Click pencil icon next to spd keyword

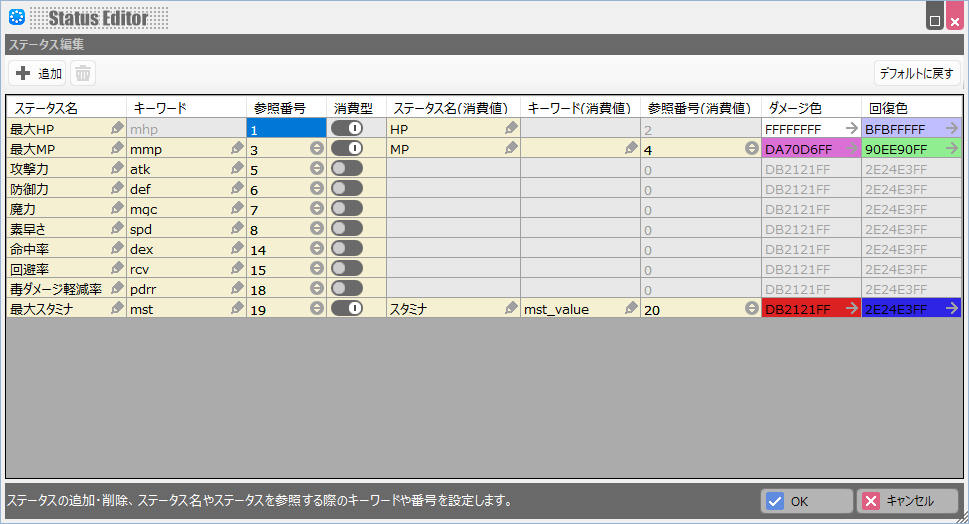[x=237, y=229]
